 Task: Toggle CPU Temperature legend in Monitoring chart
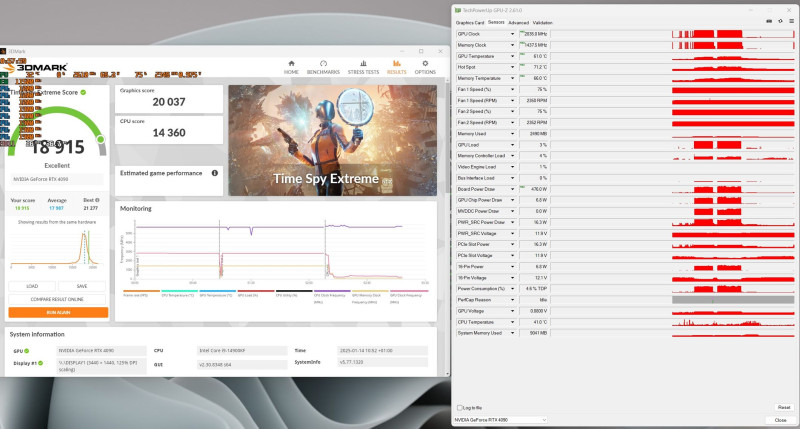pyautogui.click(x=179, y=293)
